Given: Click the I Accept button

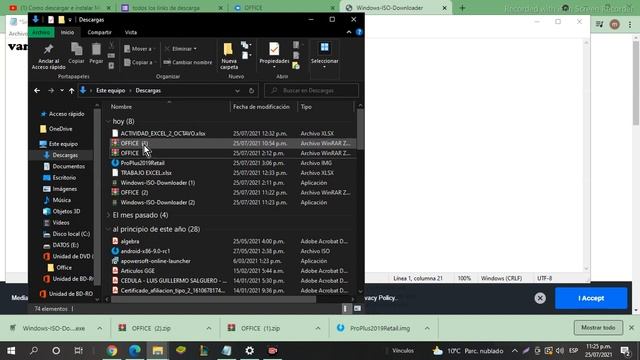Looking at the screenshot, I should 591,298.
